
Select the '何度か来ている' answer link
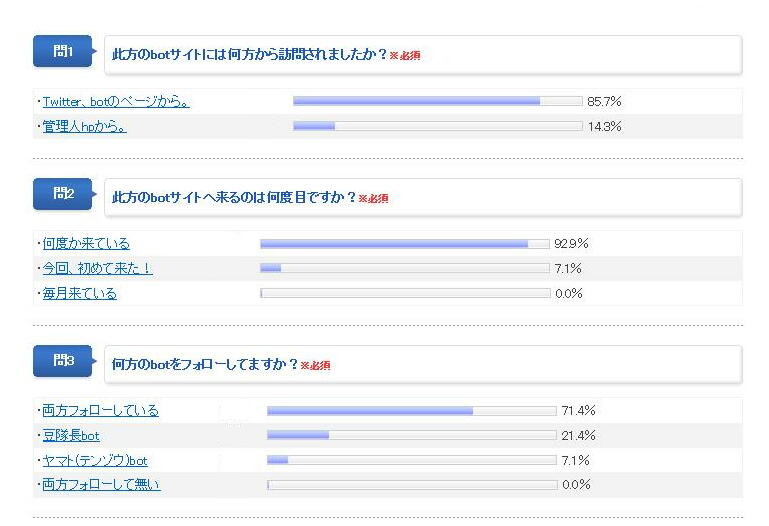(x=86, y=243)
